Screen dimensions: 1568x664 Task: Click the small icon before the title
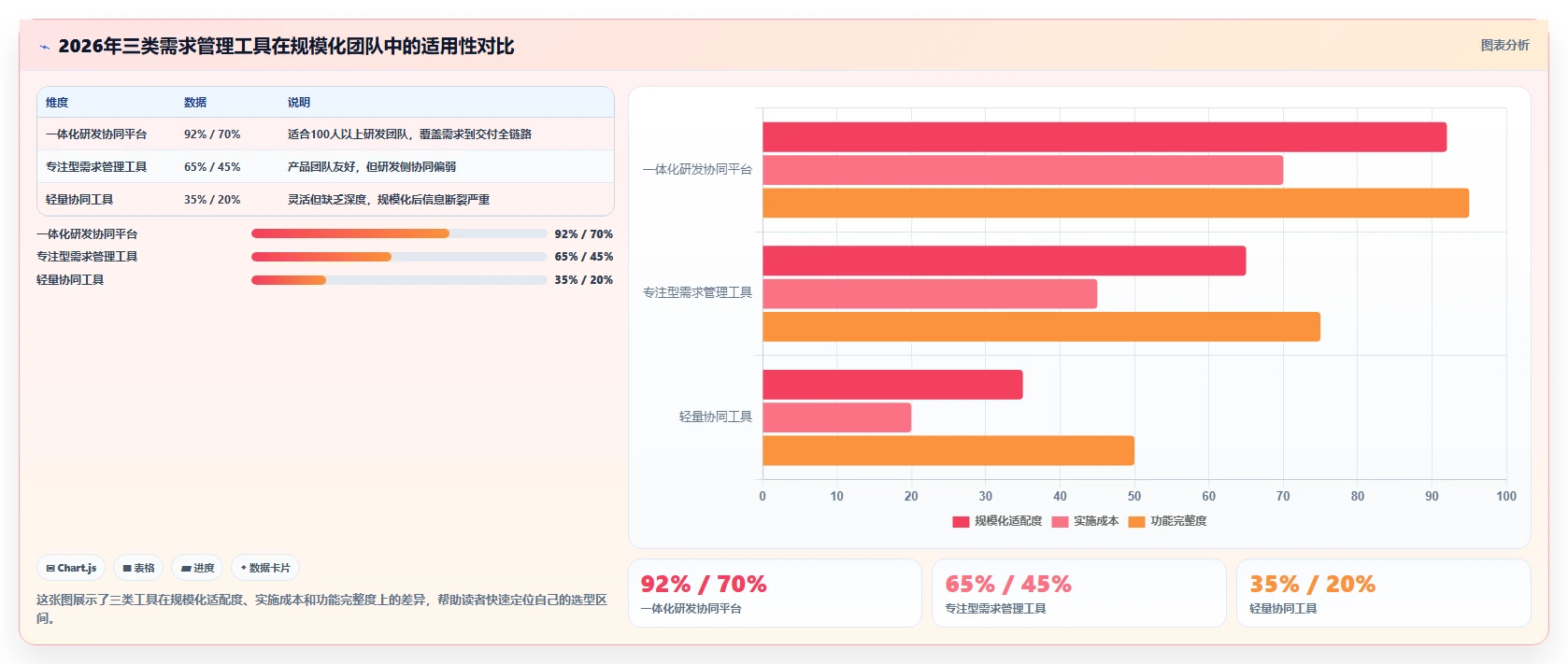pos(44,47)
